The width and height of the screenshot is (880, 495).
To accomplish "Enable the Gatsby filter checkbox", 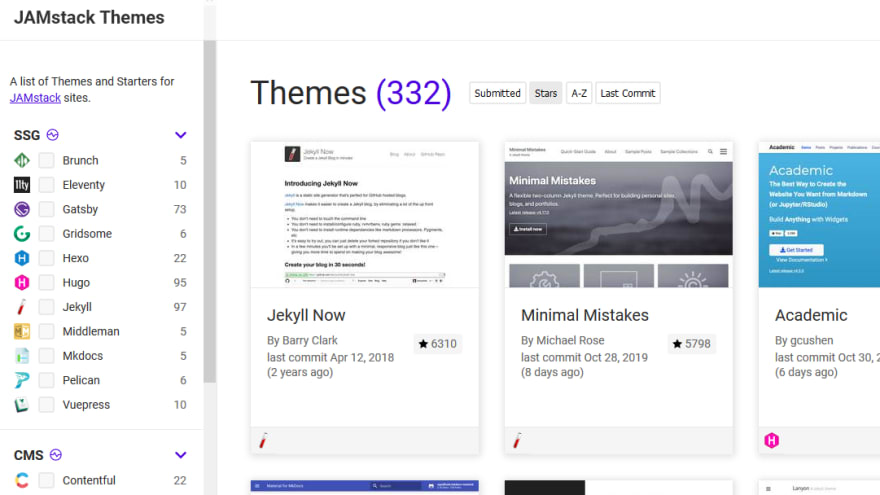I will point(47,209).
